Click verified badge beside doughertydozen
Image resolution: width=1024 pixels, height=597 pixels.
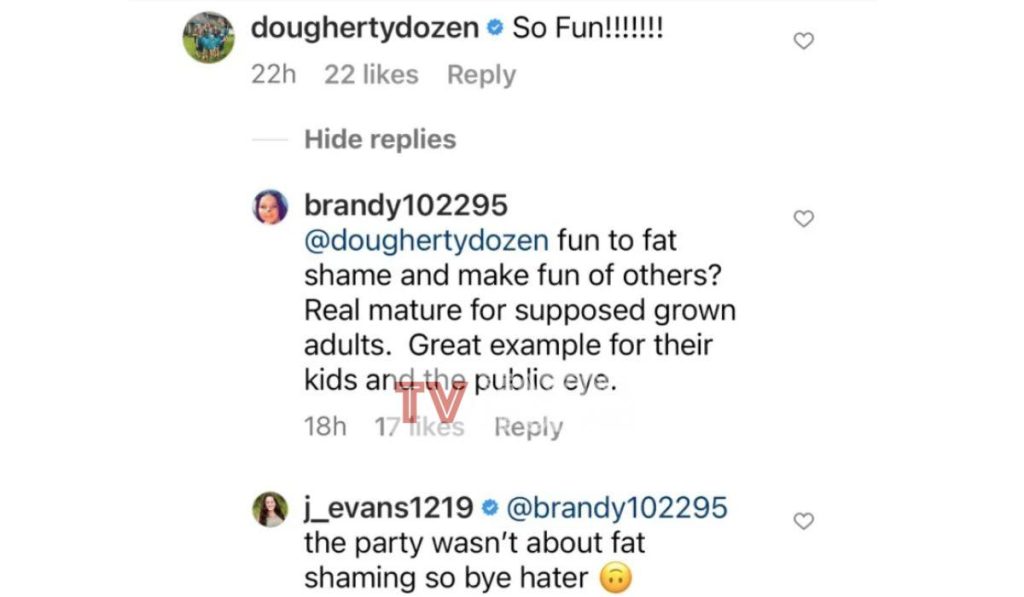pos(496,27)
